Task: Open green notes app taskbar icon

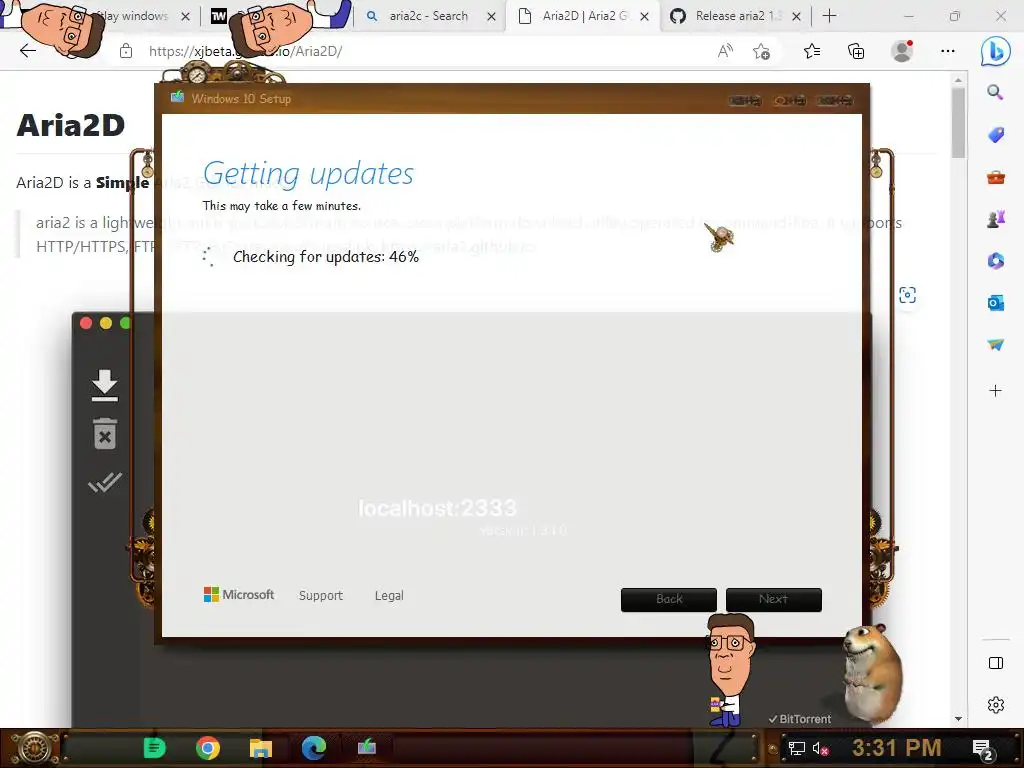Action: click(154, 748)
